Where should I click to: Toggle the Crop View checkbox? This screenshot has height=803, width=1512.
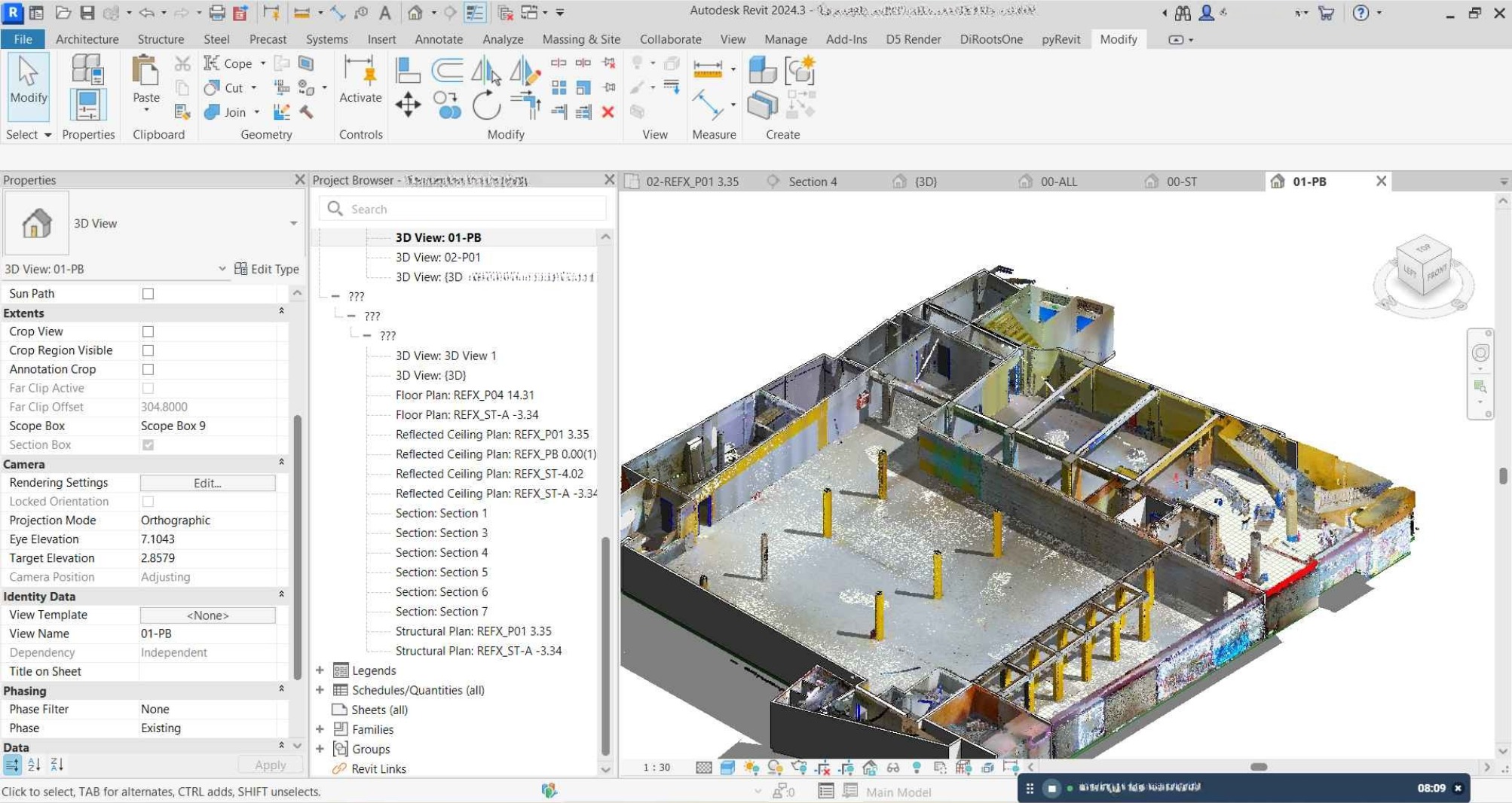[148, 331]
